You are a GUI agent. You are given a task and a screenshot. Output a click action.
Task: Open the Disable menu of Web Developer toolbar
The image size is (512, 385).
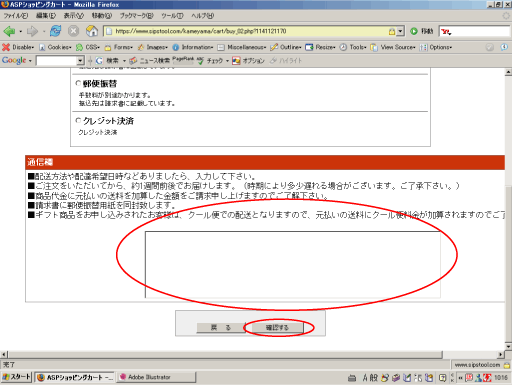(18, 47)
